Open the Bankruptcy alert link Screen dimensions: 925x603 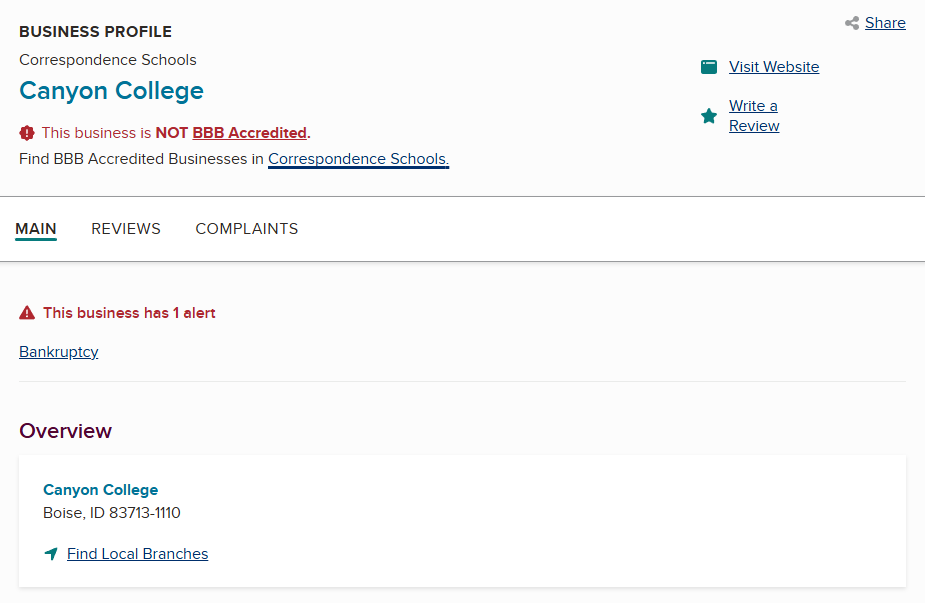click(59, 352)
